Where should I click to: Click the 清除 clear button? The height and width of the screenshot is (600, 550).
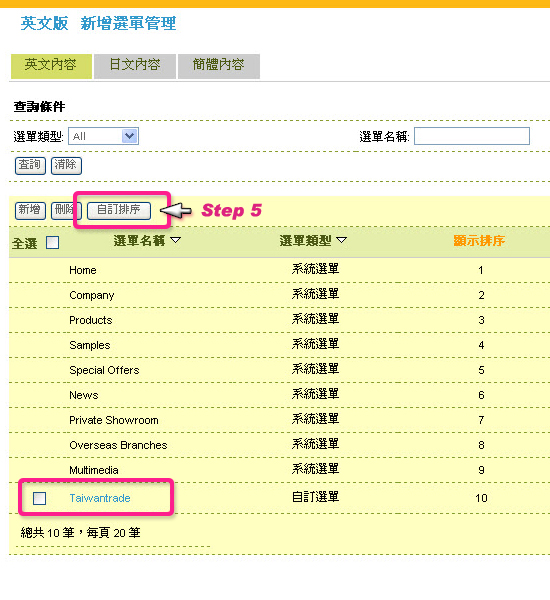click(x=66, y=166)
